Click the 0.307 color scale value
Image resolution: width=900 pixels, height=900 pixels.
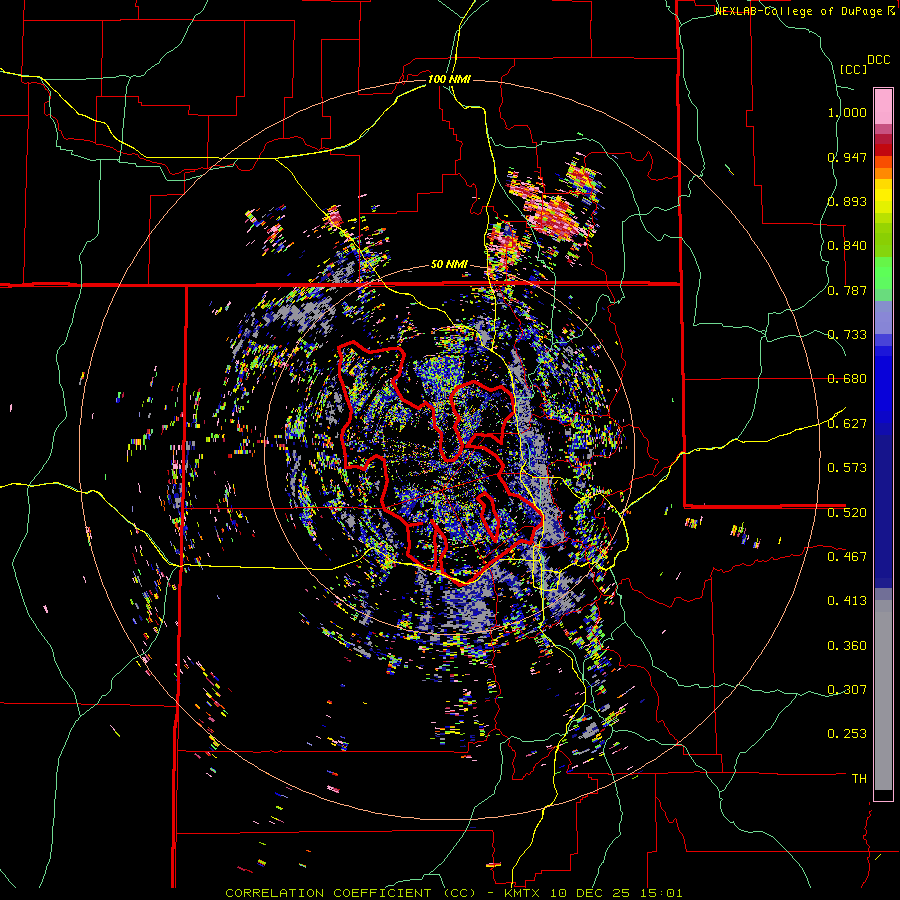pyautogui.click(x=847, y=690)
